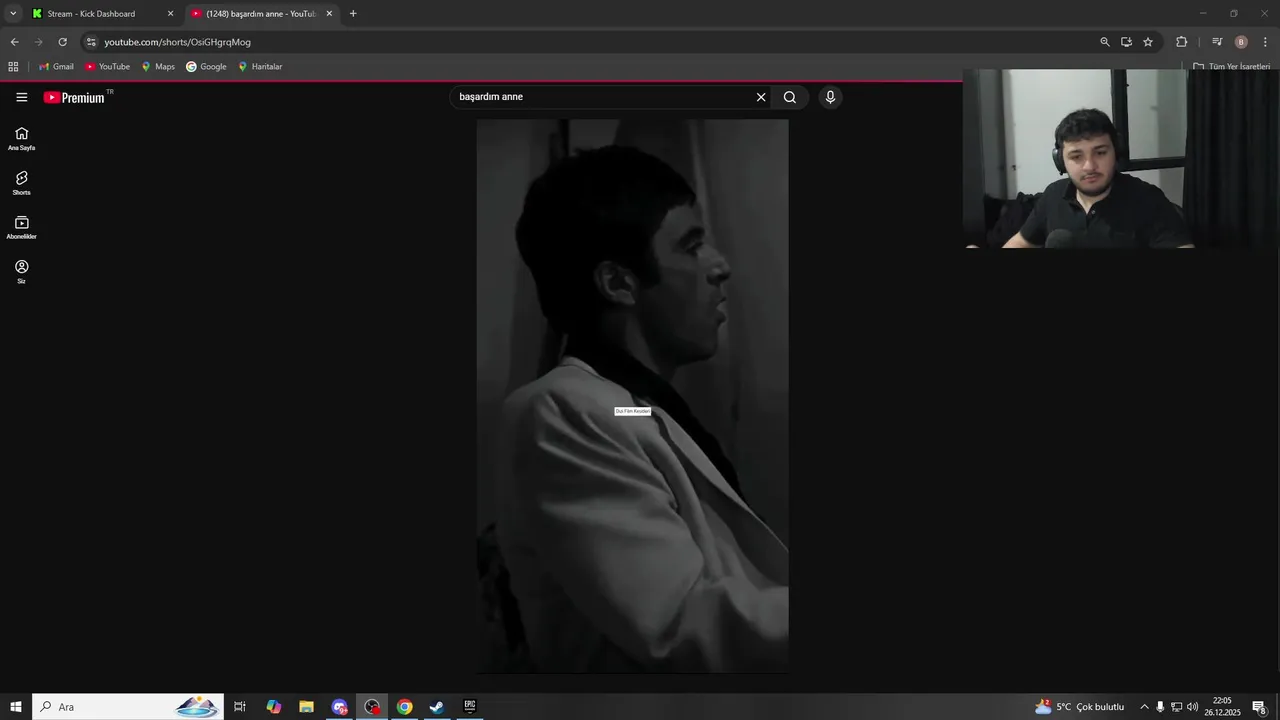
Task: Open the volume speaker tray icon
Action: tap(1192, 707)
